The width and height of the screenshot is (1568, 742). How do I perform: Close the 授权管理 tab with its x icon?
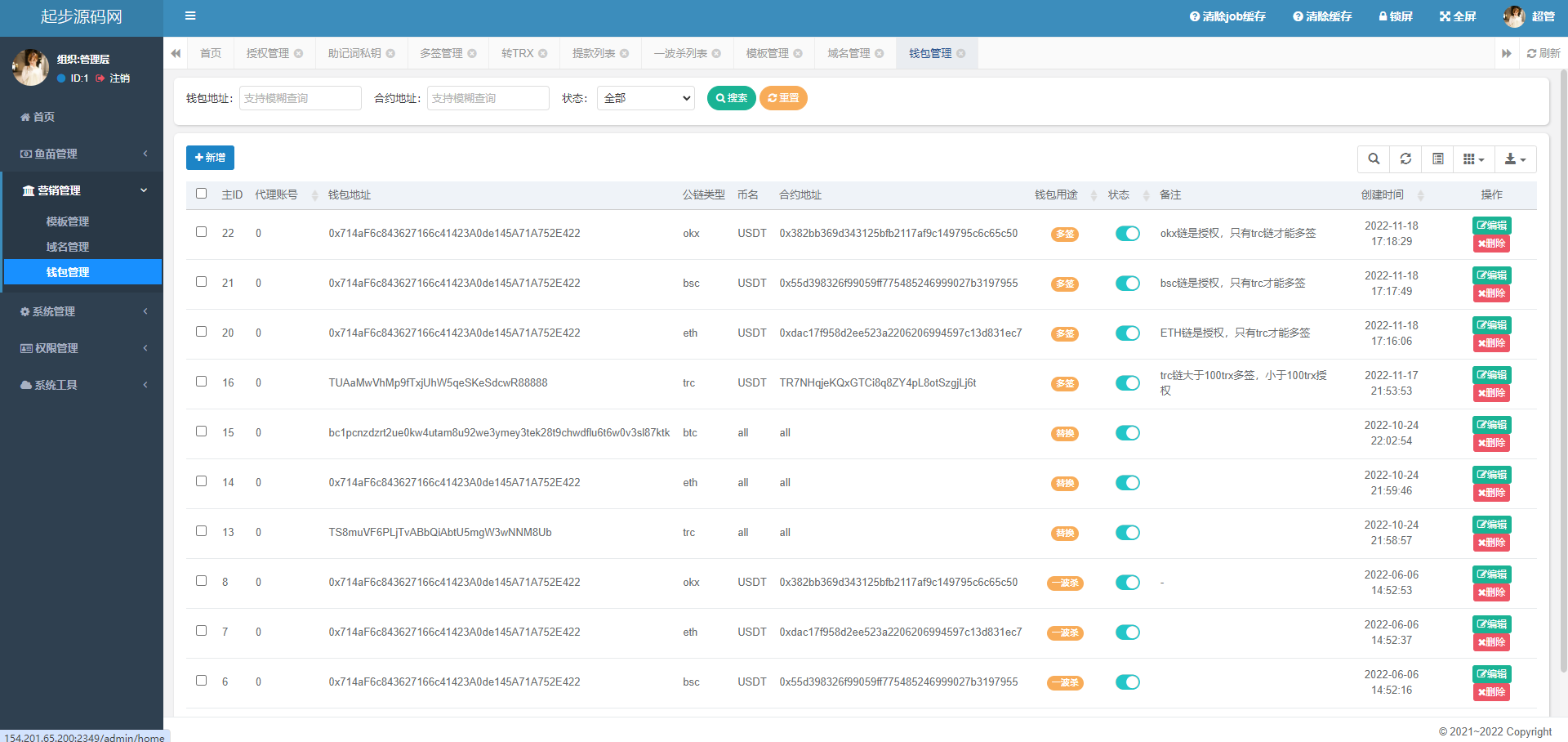click(299, 54)
